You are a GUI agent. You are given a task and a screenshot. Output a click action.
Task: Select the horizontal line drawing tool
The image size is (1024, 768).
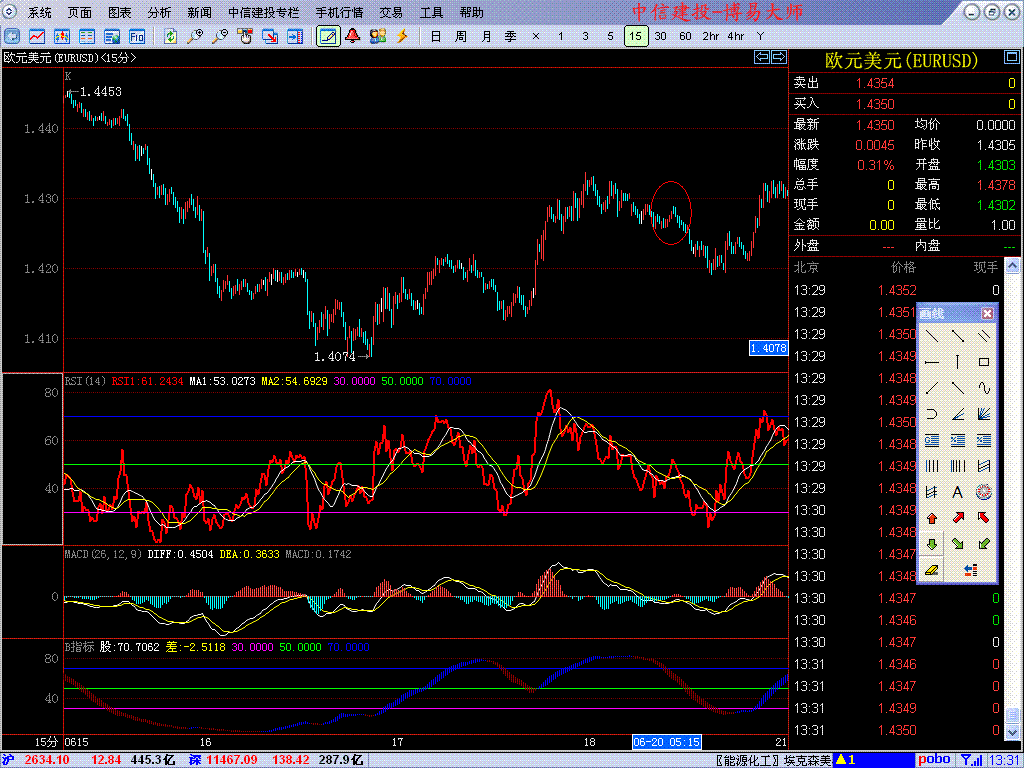(x=932, y=362)
